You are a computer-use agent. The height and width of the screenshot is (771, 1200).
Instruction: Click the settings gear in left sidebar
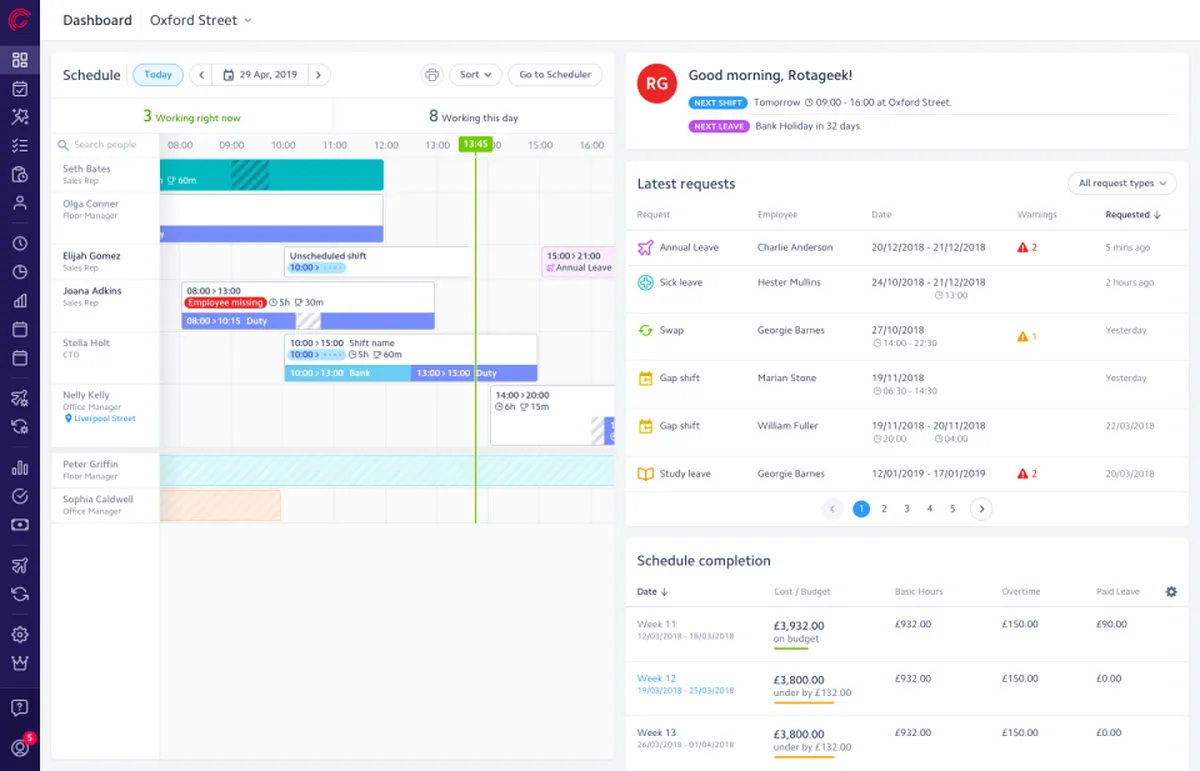(x=19, y=634)
